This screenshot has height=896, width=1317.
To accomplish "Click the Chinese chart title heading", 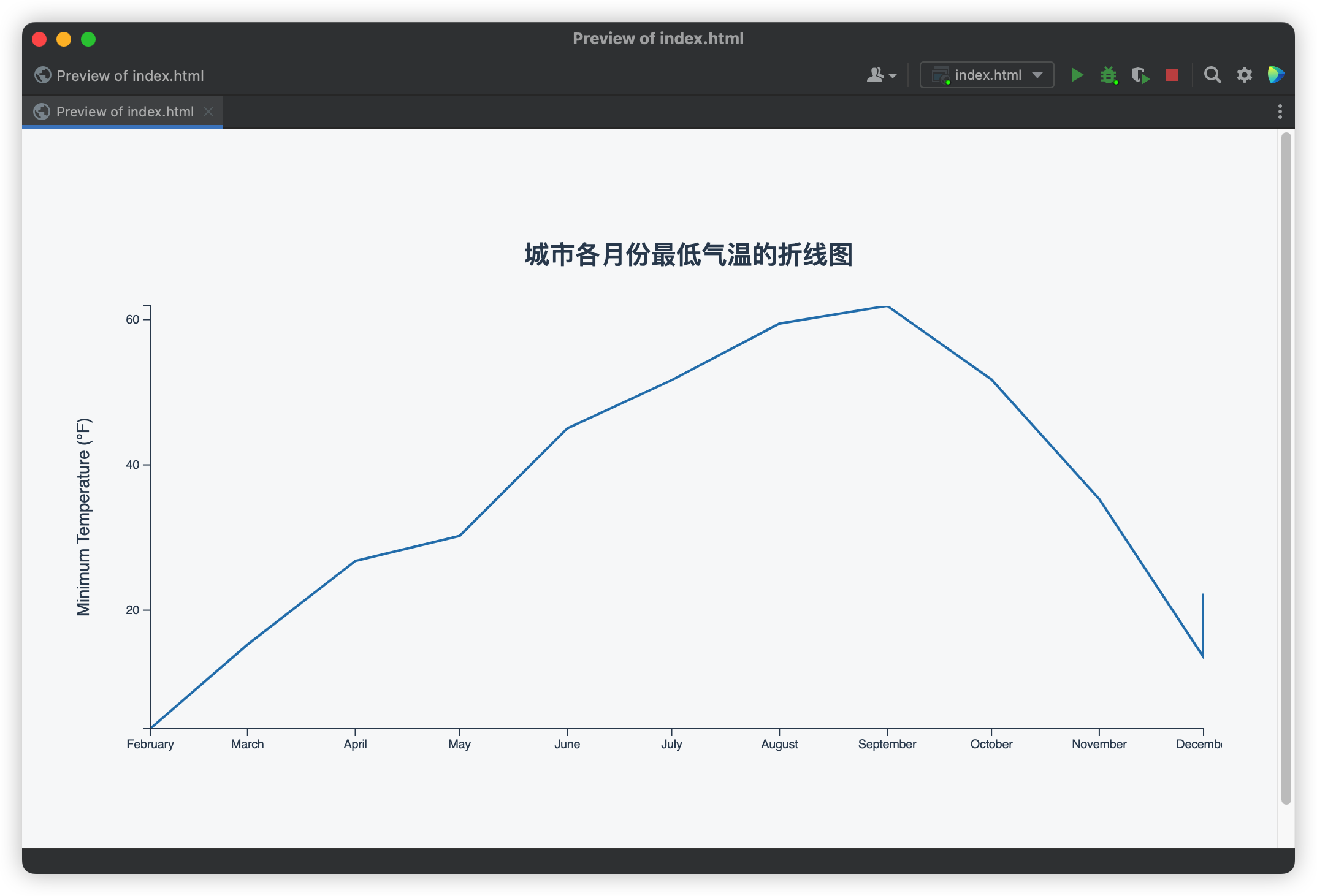I will pos(689,254).
